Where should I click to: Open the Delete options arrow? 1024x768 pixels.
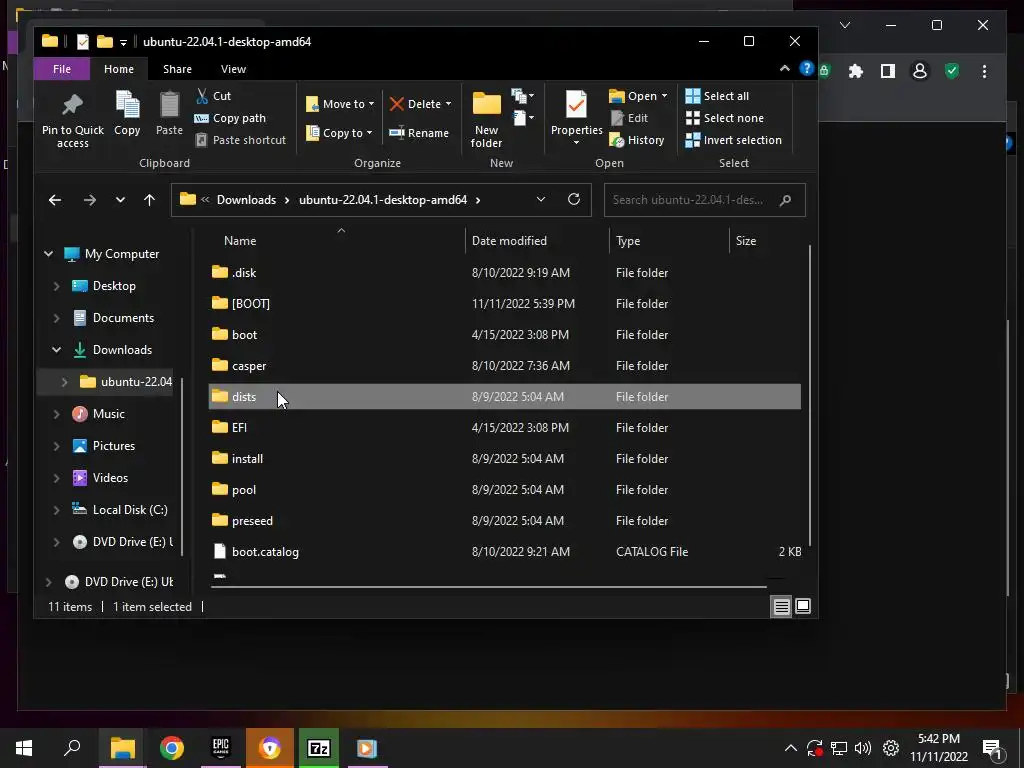[448, 104]
